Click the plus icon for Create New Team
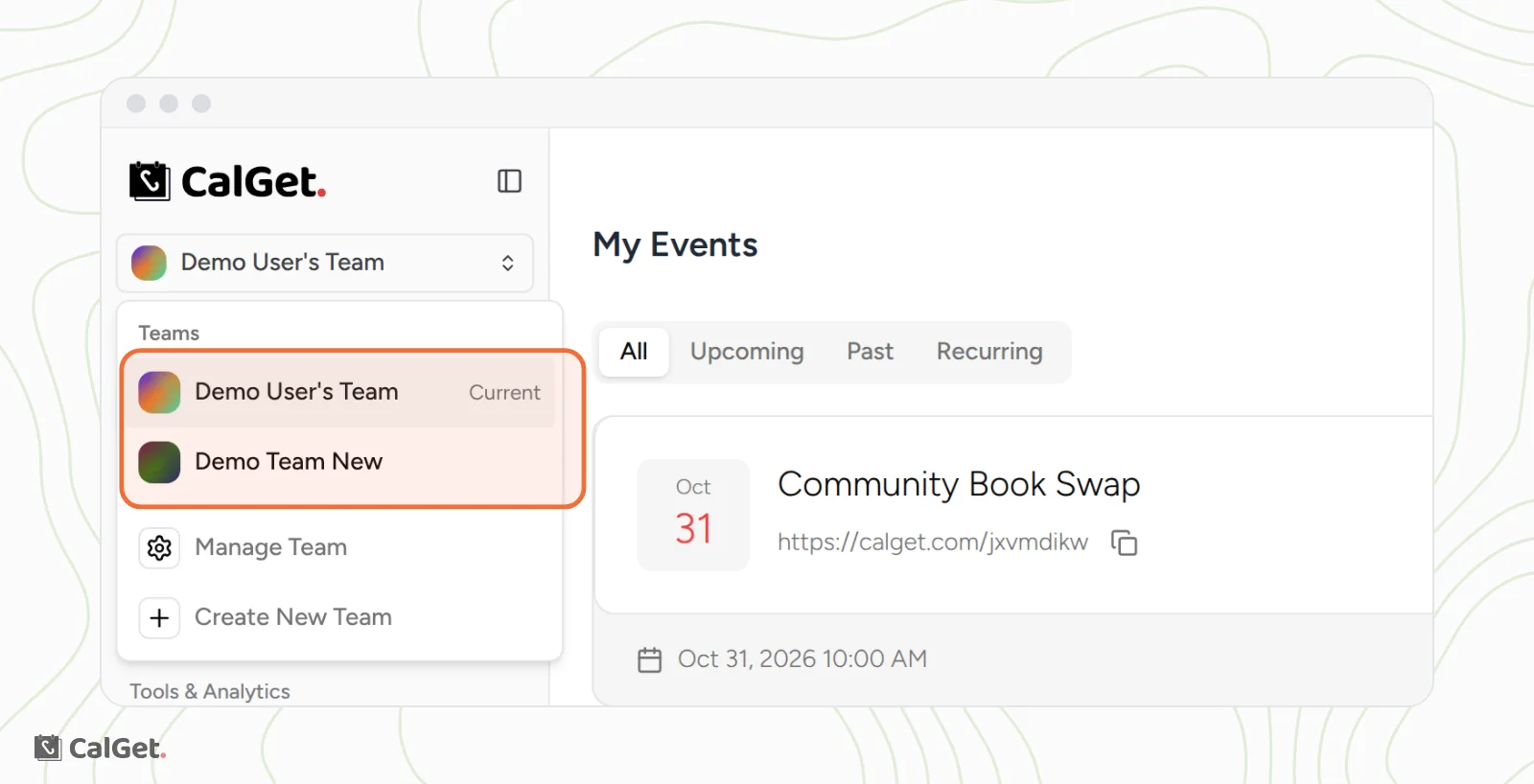 (159, 617)
